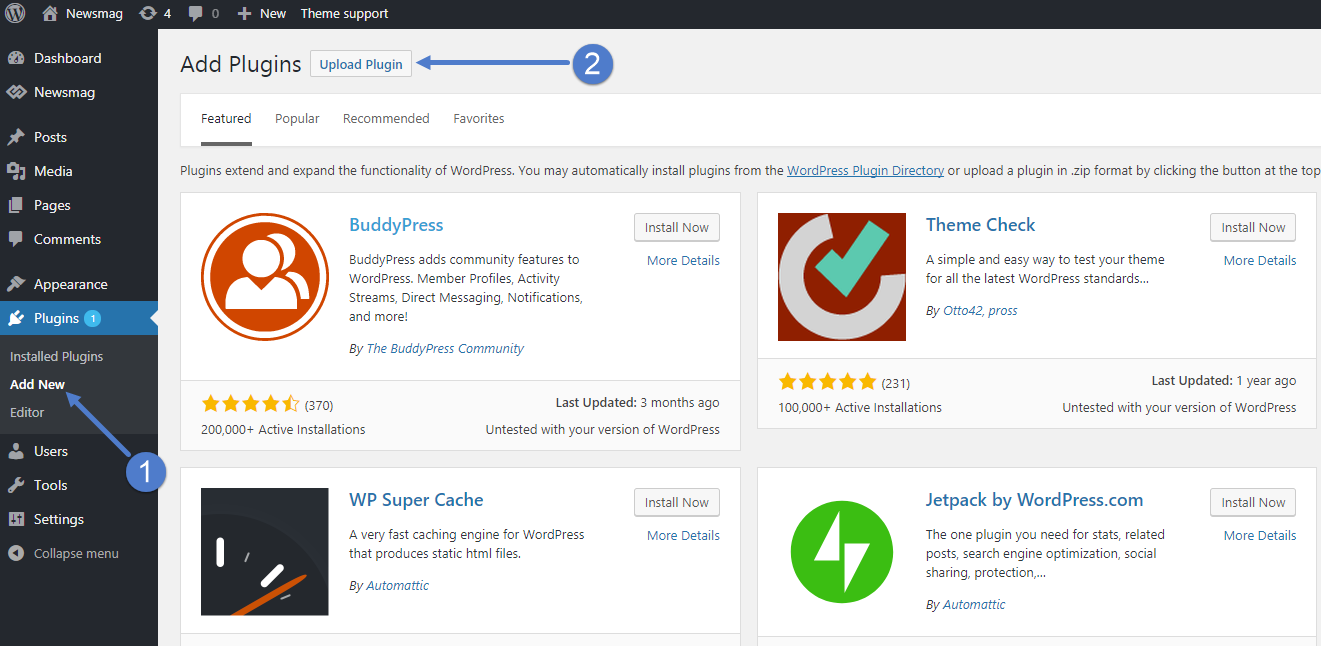Screen dimensions: 1321x646
Task: Open the Theme support admin bar item
Action: [x=344, y=13]
